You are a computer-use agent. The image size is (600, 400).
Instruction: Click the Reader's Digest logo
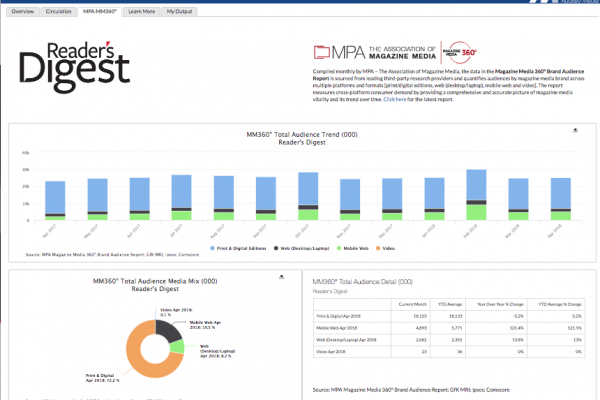point(75,67)
